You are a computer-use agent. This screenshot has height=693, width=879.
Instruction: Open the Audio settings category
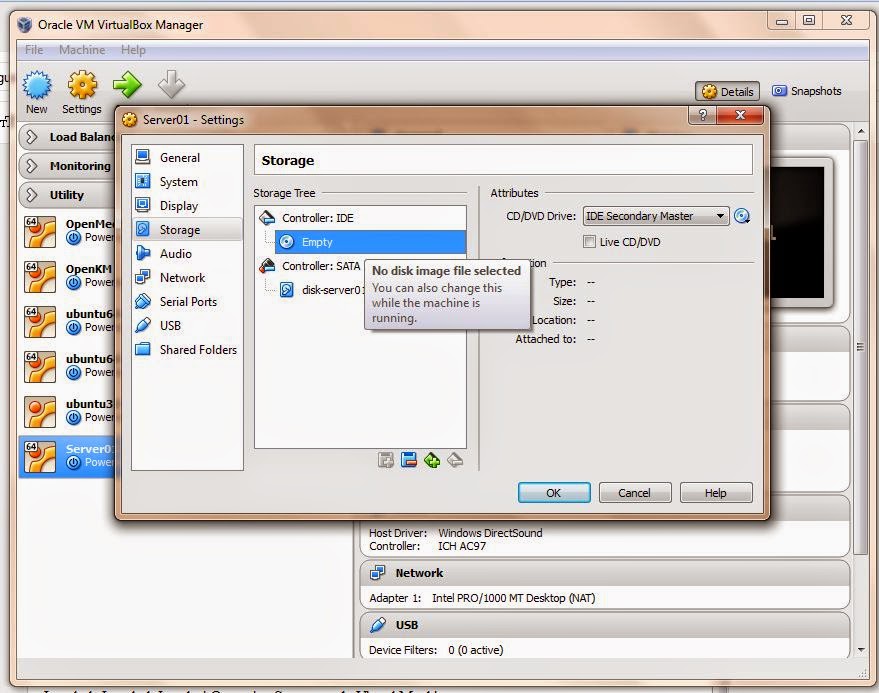(x=187, y=253)
